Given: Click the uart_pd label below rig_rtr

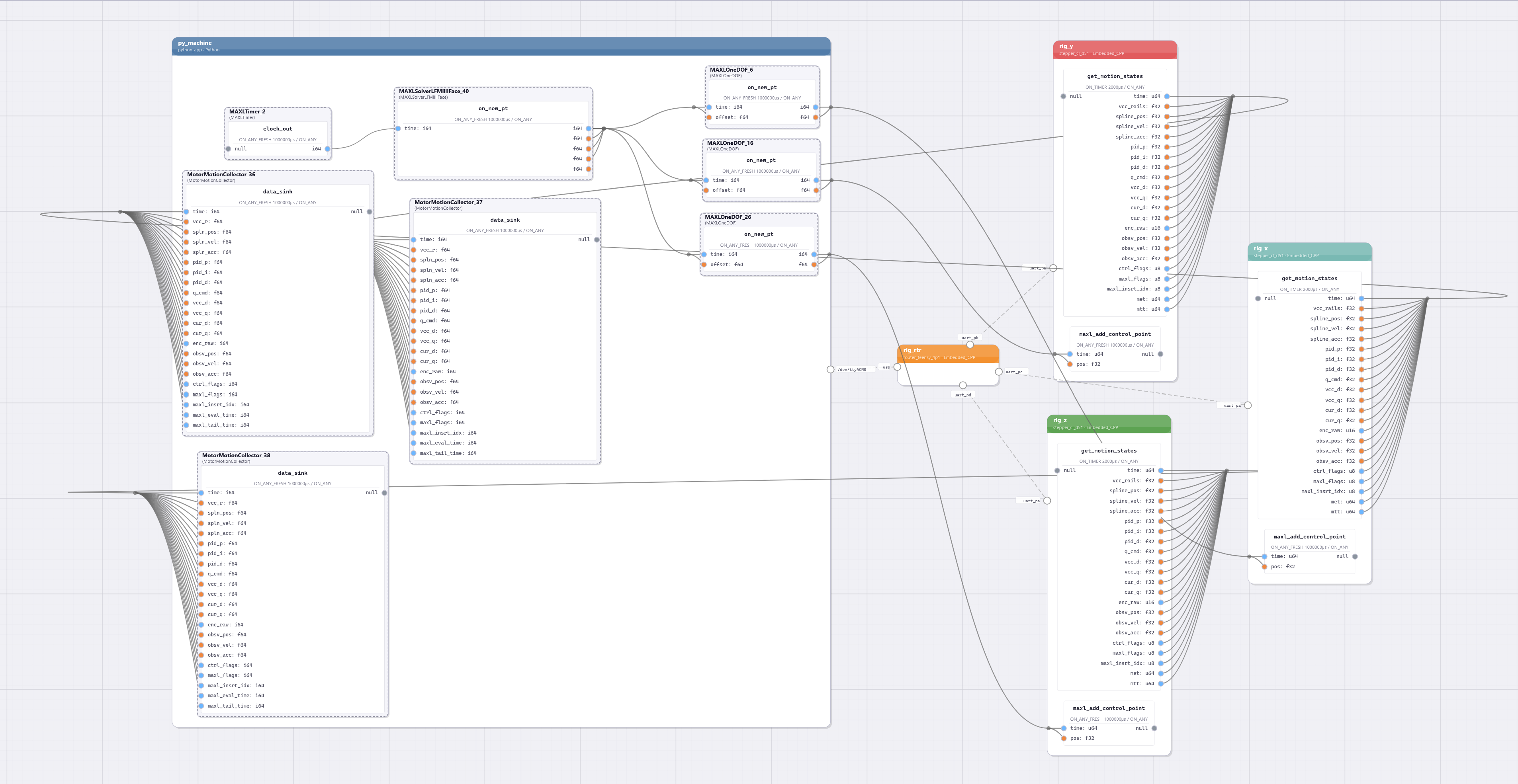Looking at the screenshot, I should point(962,395).
